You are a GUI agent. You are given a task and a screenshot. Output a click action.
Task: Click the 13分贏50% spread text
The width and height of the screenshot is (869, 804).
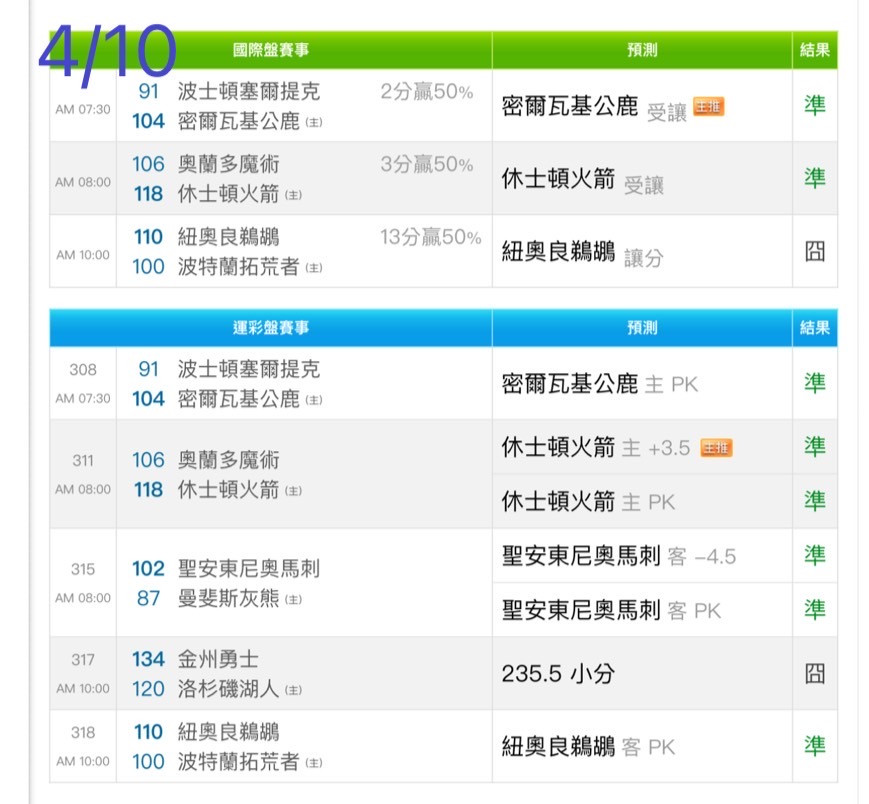click(431, 237)
